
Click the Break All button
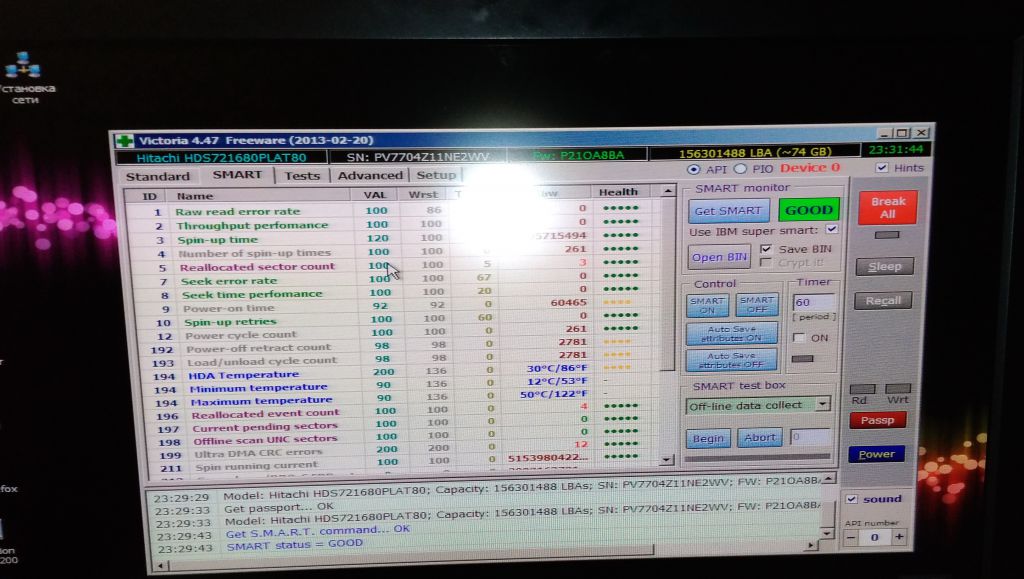coord(888,208)
